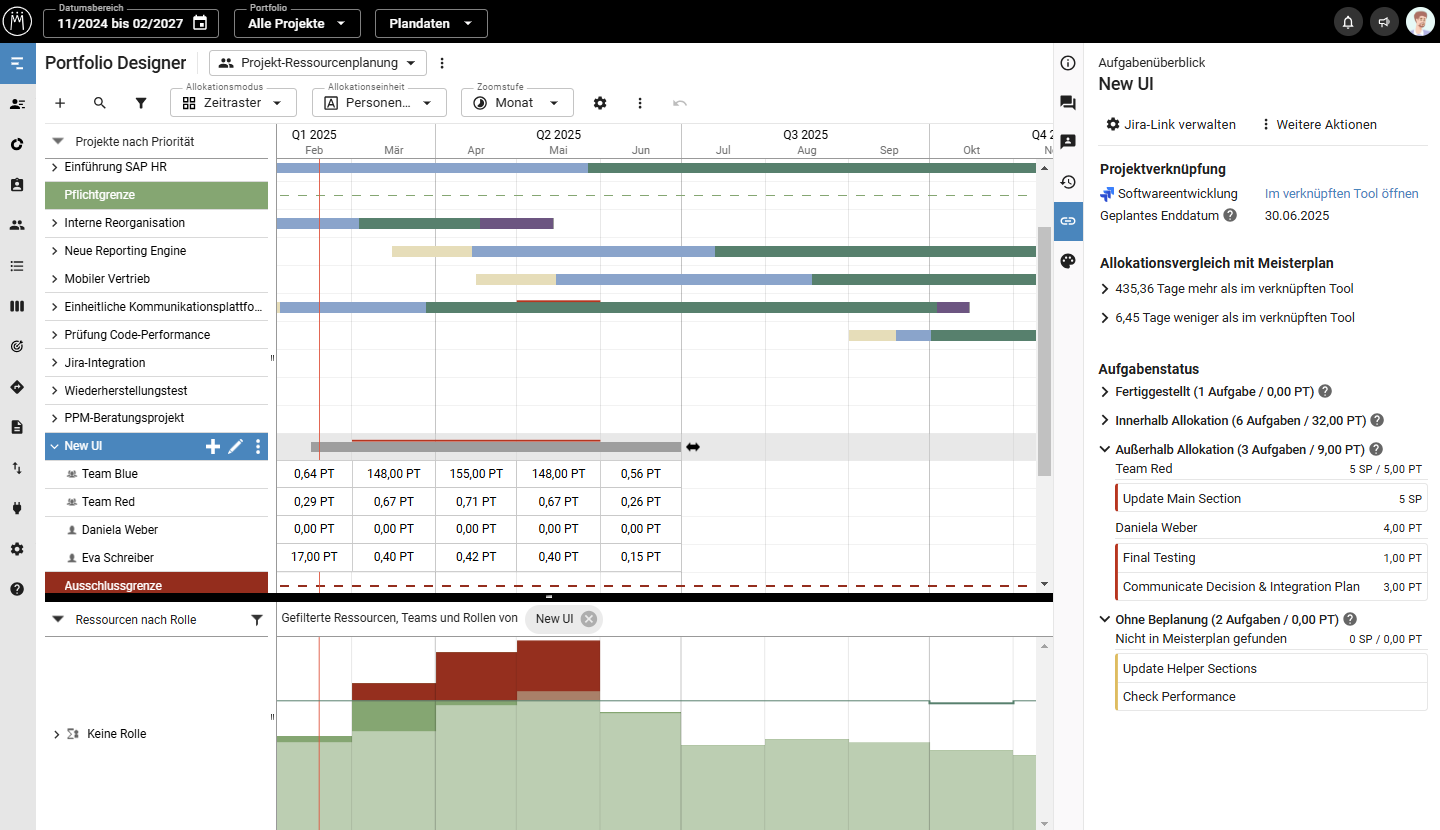This screenshot has width=1440, height=830.
Task: Open the people group icon in left sidebar
Action: coord(17,225)
